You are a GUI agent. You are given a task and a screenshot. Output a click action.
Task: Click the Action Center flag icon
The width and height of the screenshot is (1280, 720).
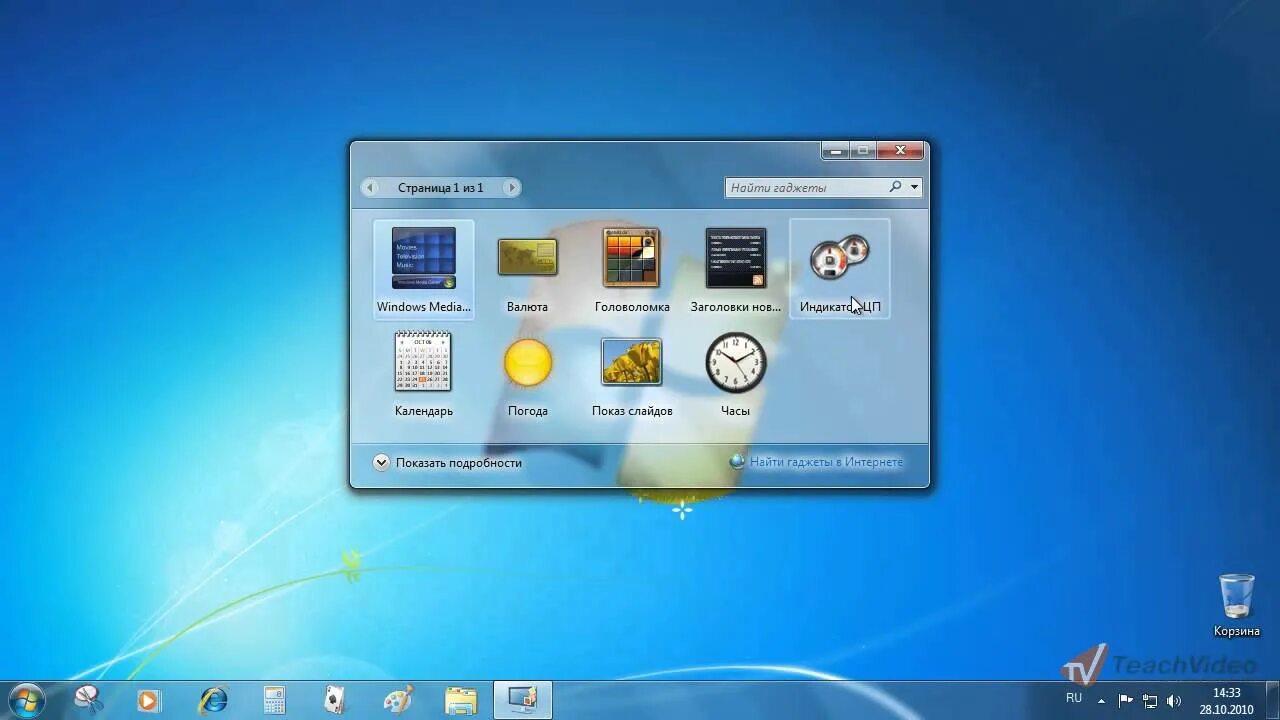1126,701
